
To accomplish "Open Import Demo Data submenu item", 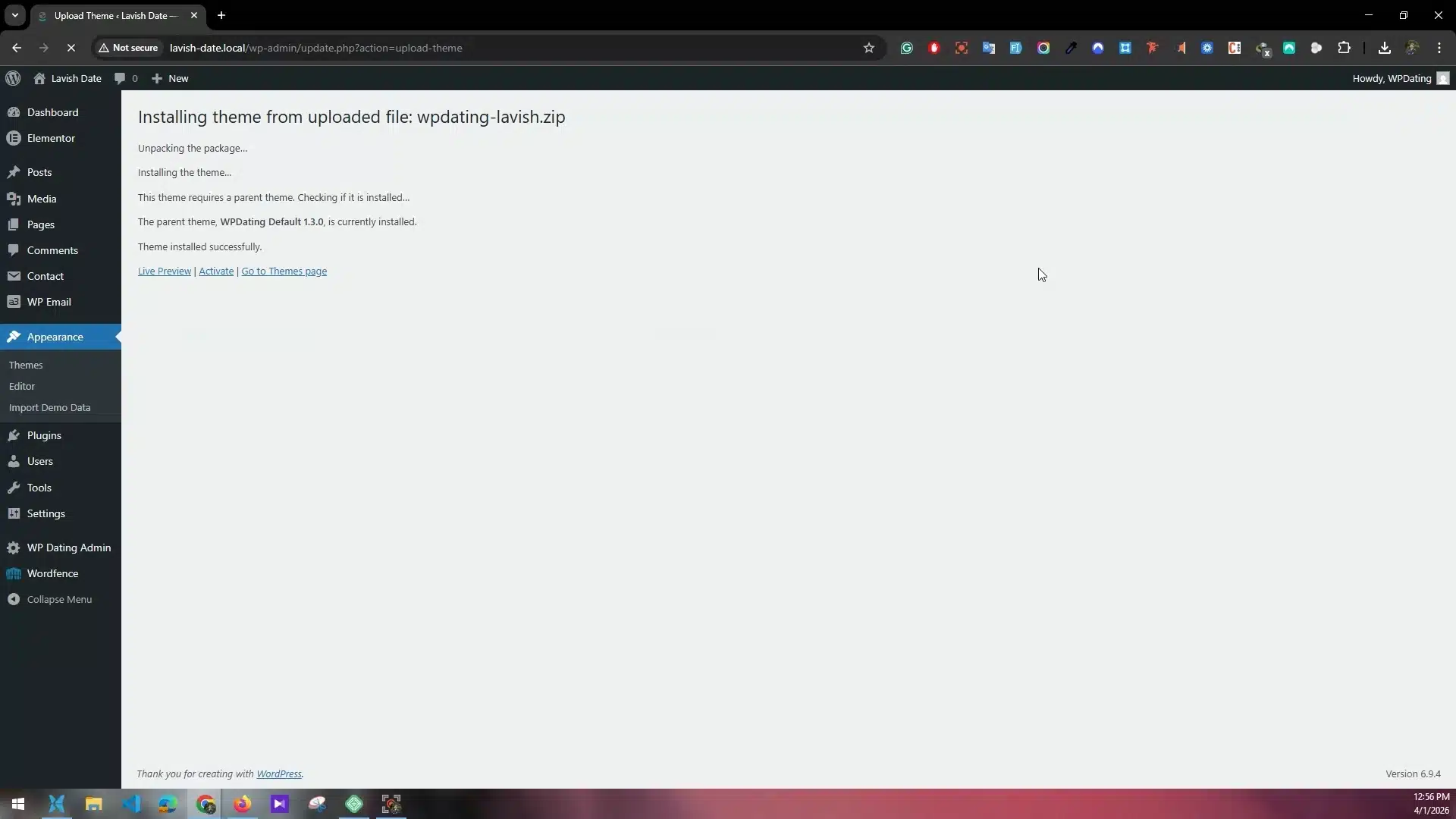I will tap(49, 407).
